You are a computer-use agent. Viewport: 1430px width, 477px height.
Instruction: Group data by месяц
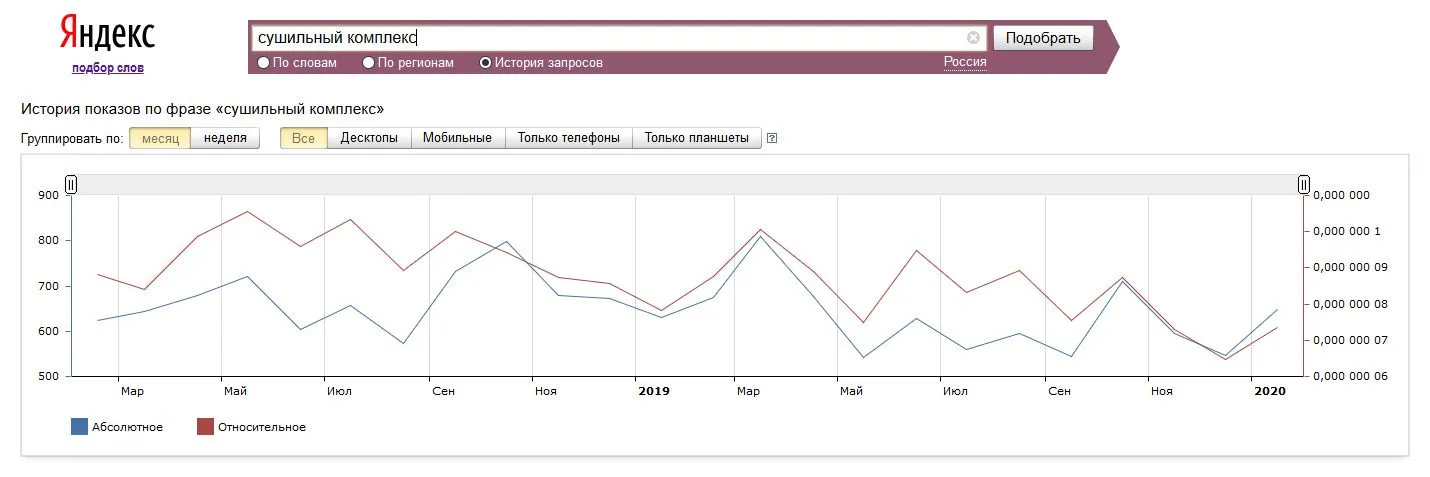(x=160, y=138)
